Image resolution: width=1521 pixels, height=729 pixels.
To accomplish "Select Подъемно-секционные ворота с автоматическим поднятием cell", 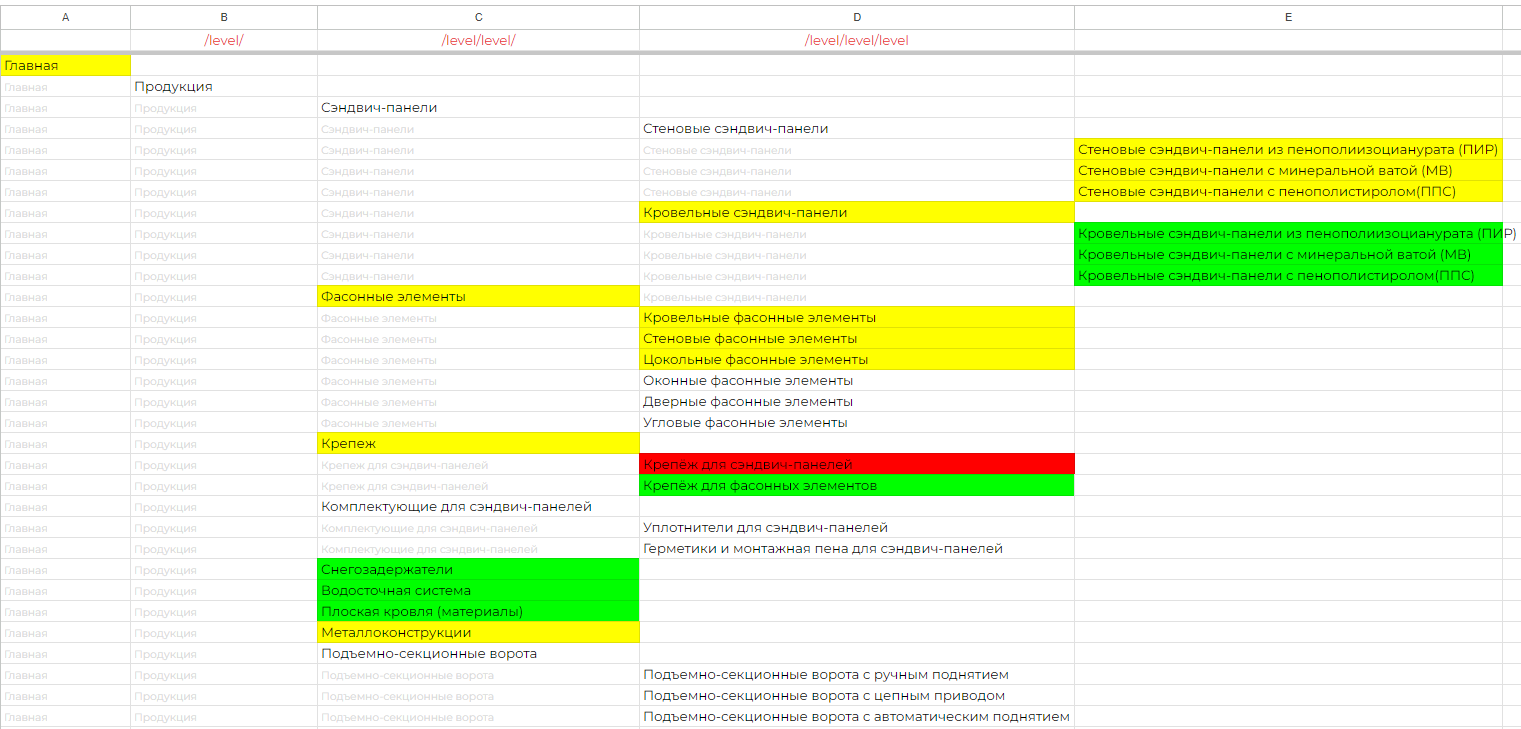I will (x=857, y=716).
